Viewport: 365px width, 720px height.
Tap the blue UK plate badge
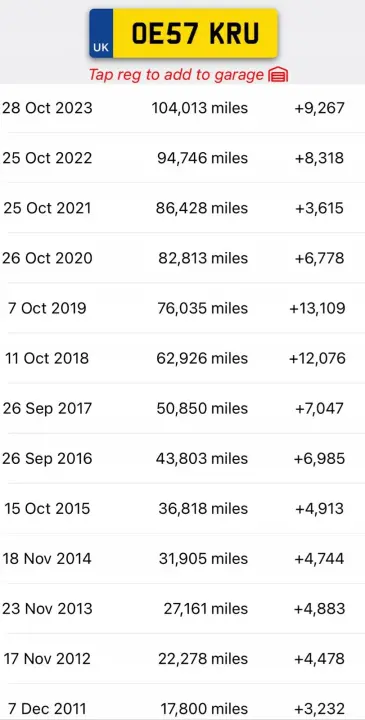(x=101, y=33)
